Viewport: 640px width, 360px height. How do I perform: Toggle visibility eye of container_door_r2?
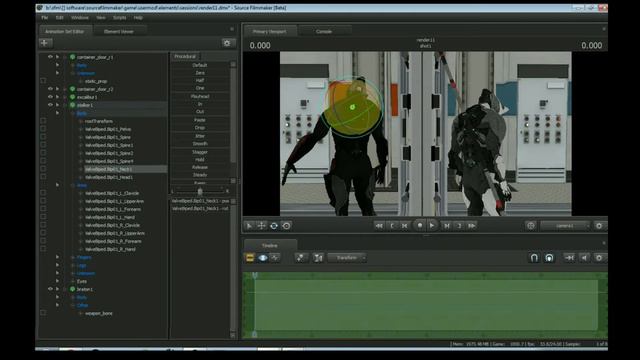pyautogui.click(x=50, y=89)
